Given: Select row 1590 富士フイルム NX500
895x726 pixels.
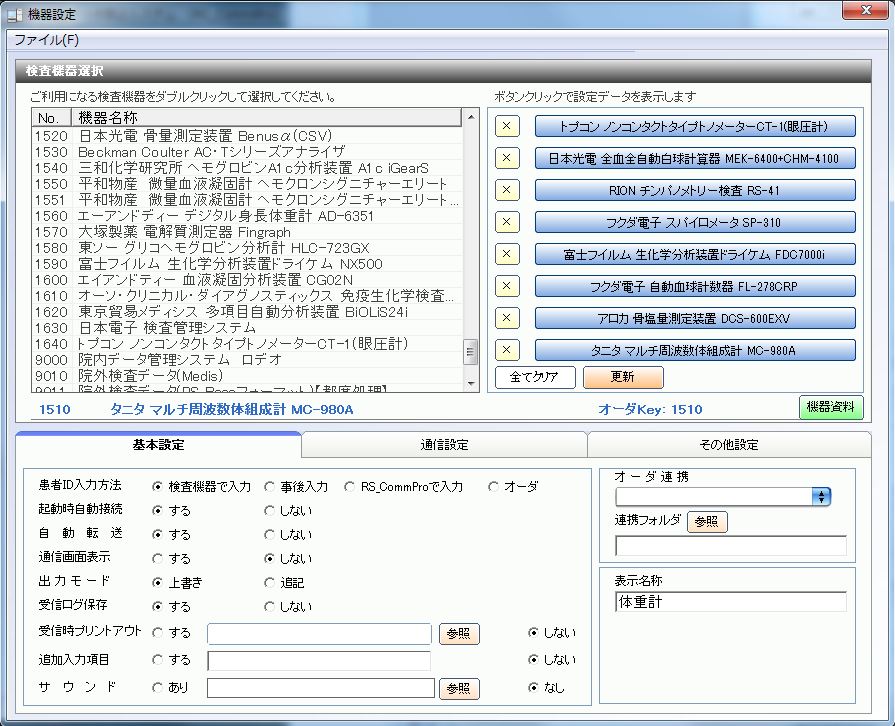Looking at the screenshot, I should pos(247,264).
